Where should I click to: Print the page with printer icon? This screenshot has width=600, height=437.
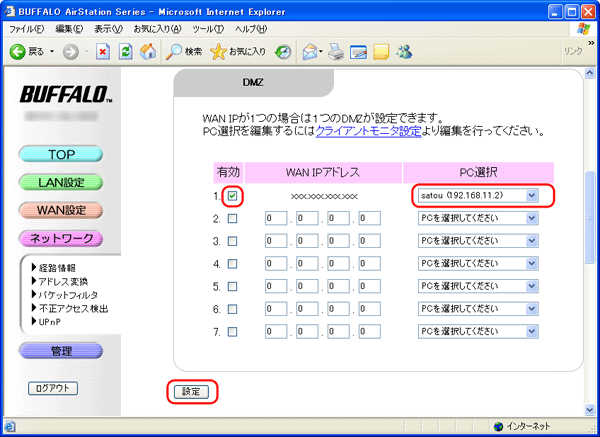pyautogui.click(x=336, y=52)
